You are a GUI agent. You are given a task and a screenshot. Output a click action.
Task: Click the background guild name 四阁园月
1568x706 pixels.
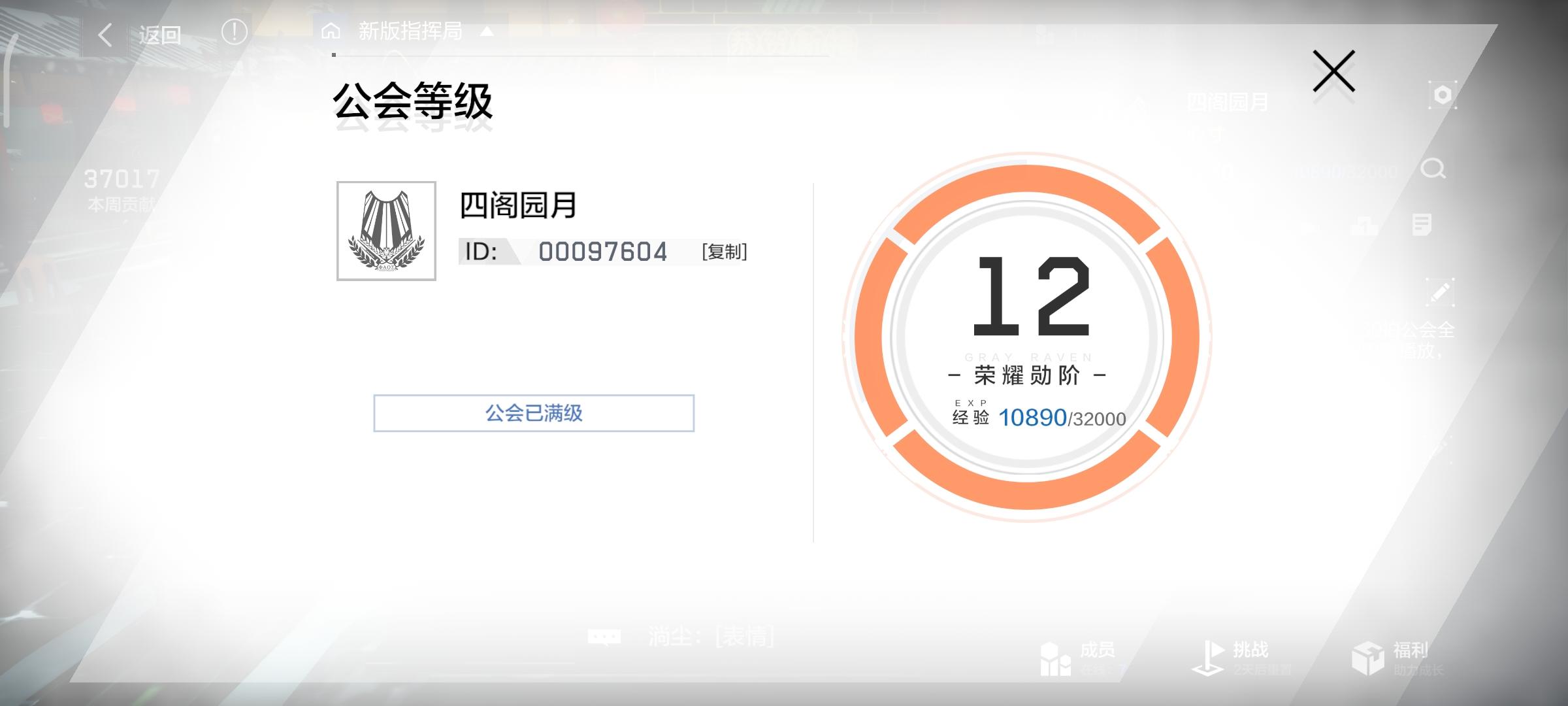(1227, 102)
